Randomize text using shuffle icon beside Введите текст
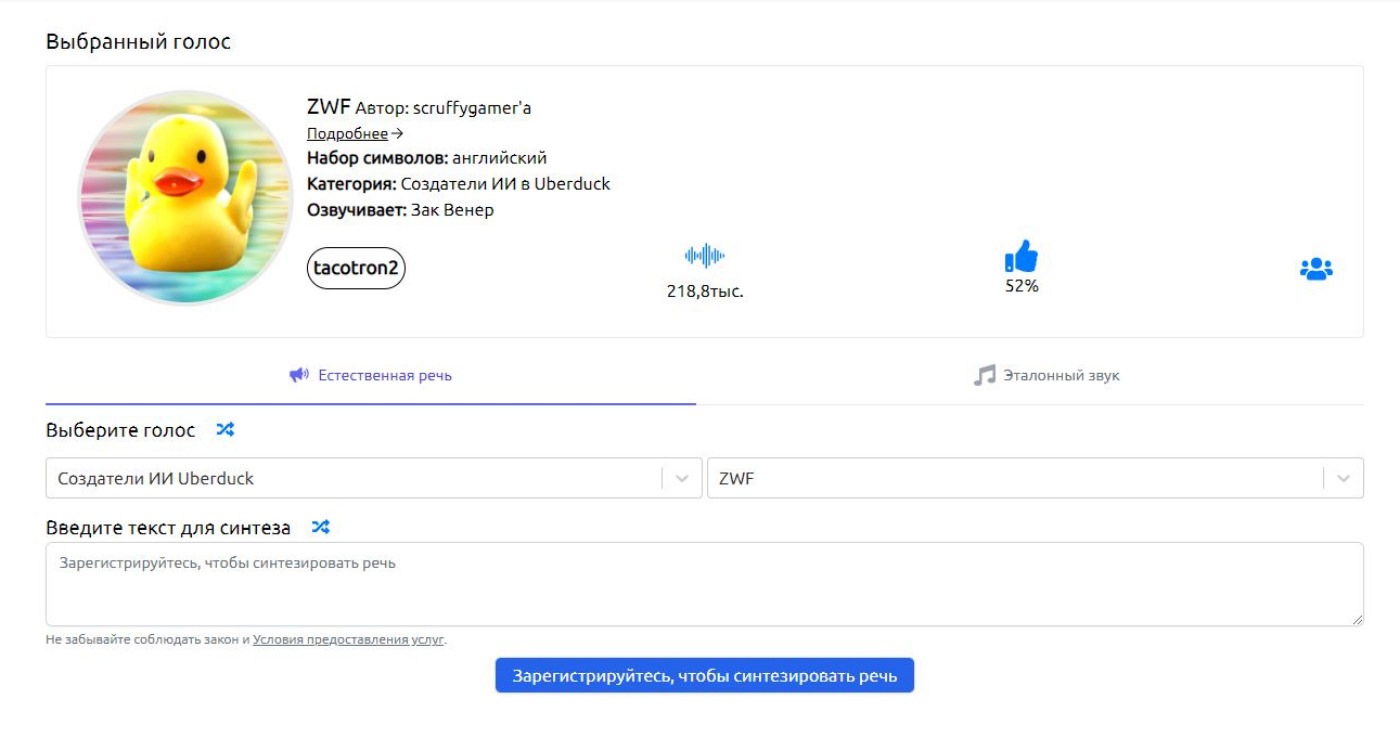Screen dimensions: 1400x738 point(320,527)
